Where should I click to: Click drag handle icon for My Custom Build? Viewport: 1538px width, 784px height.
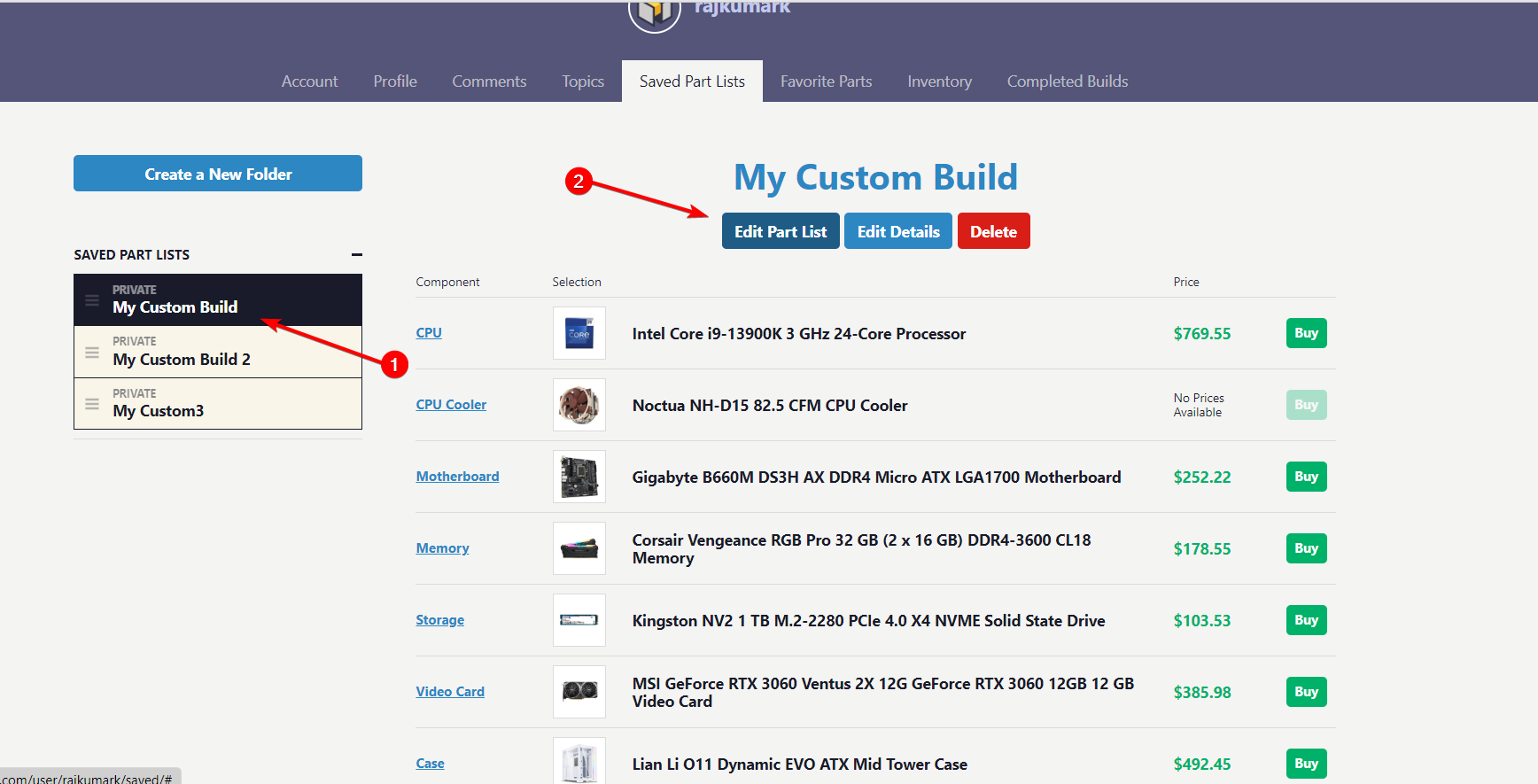coord(92,300)
